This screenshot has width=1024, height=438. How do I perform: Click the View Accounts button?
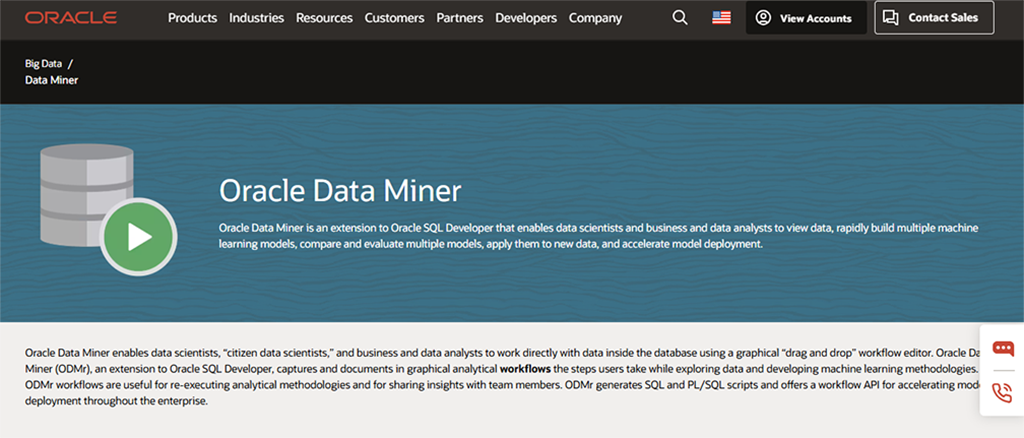coord(807,18)
